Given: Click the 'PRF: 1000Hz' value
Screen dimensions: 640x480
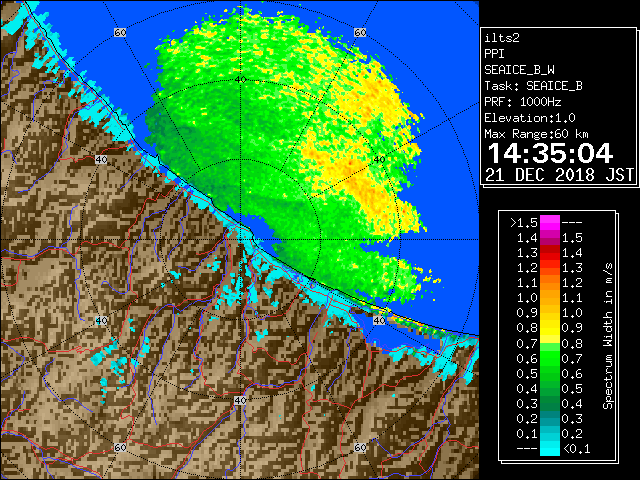Looking at the screenshot, I should coord(522,102).
